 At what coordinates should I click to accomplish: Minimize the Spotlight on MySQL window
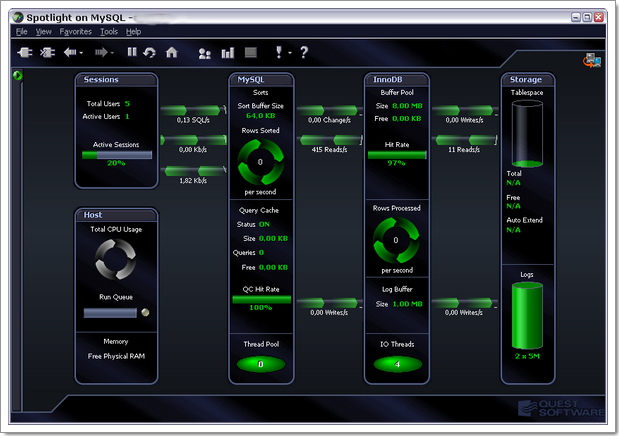click(576, 17)
